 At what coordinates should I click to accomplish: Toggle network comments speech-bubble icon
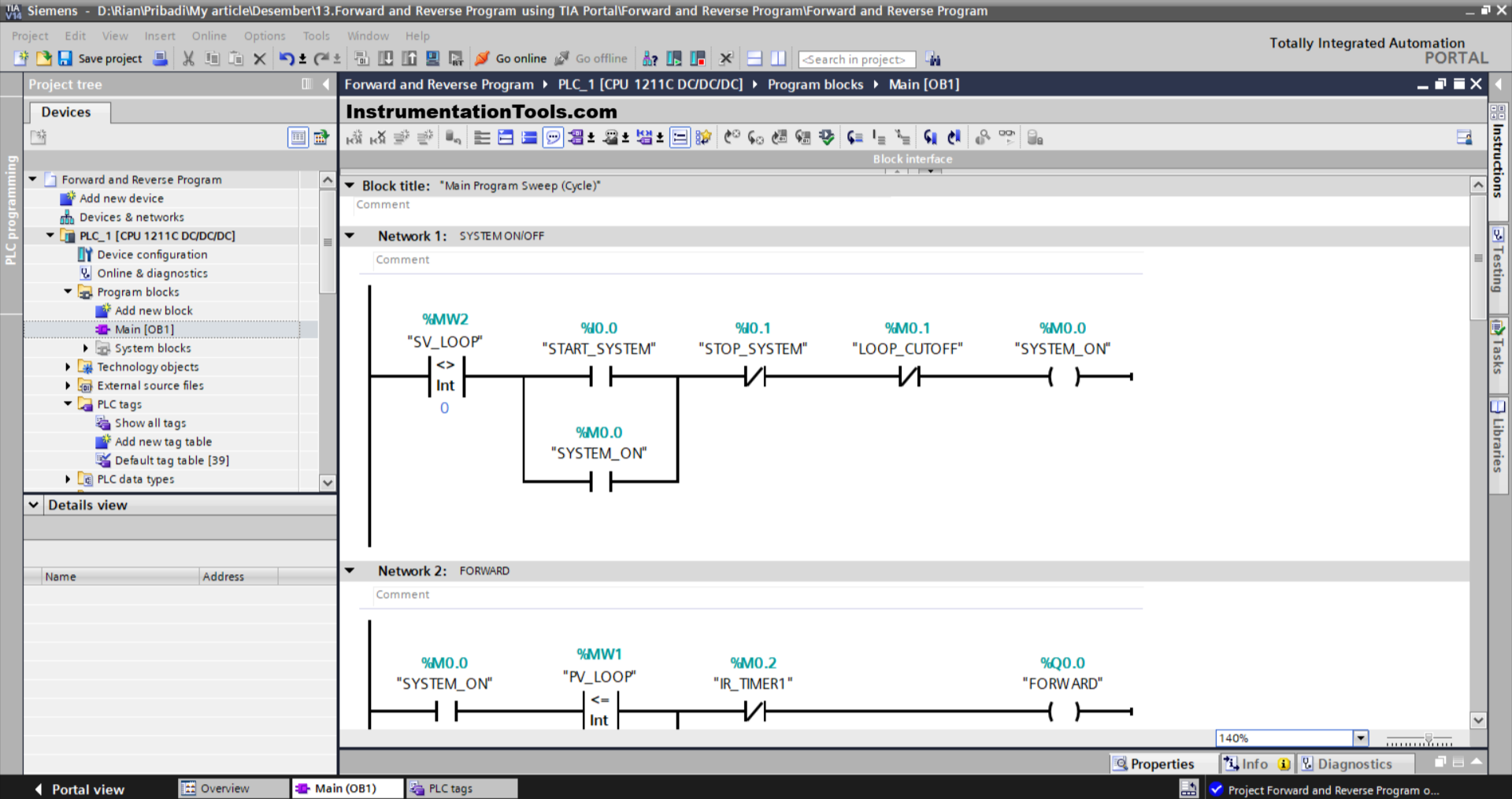pyautogui.click(x=554, y=138)
